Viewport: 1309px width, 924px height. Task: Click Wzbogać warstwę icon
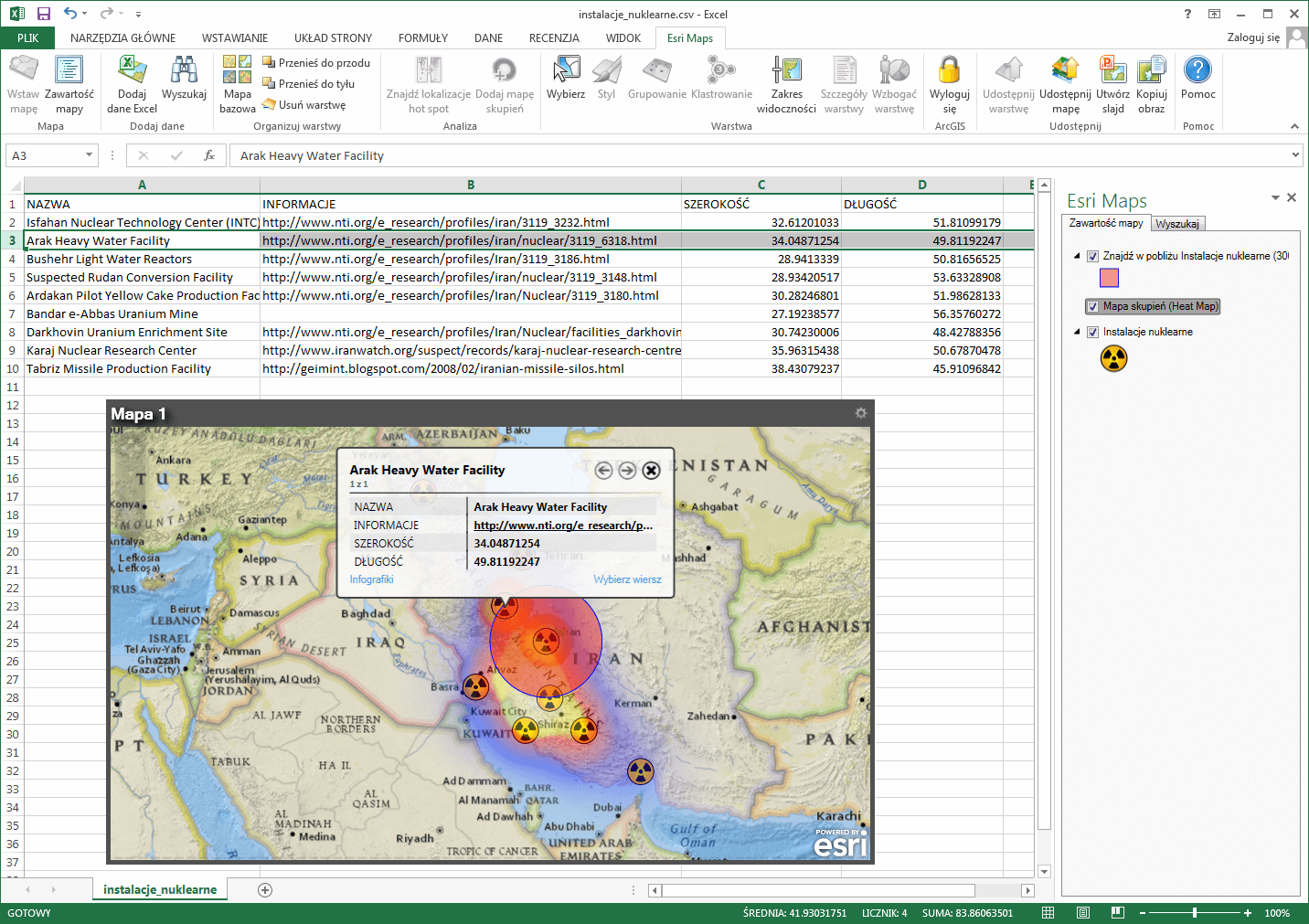tap(894, 84)
